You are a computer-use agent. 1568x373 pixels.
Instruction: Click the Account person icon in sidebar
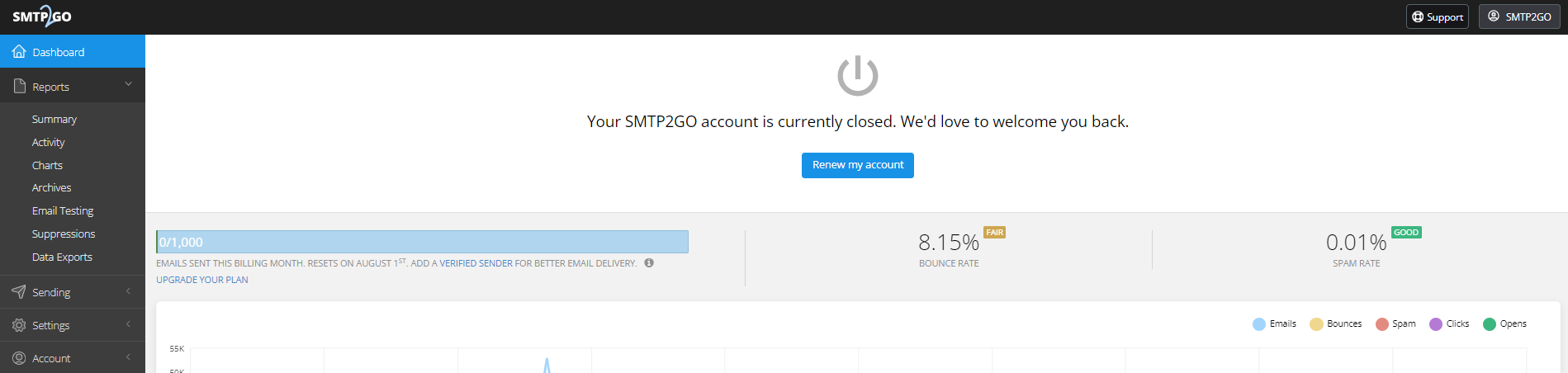coord(19,358)
